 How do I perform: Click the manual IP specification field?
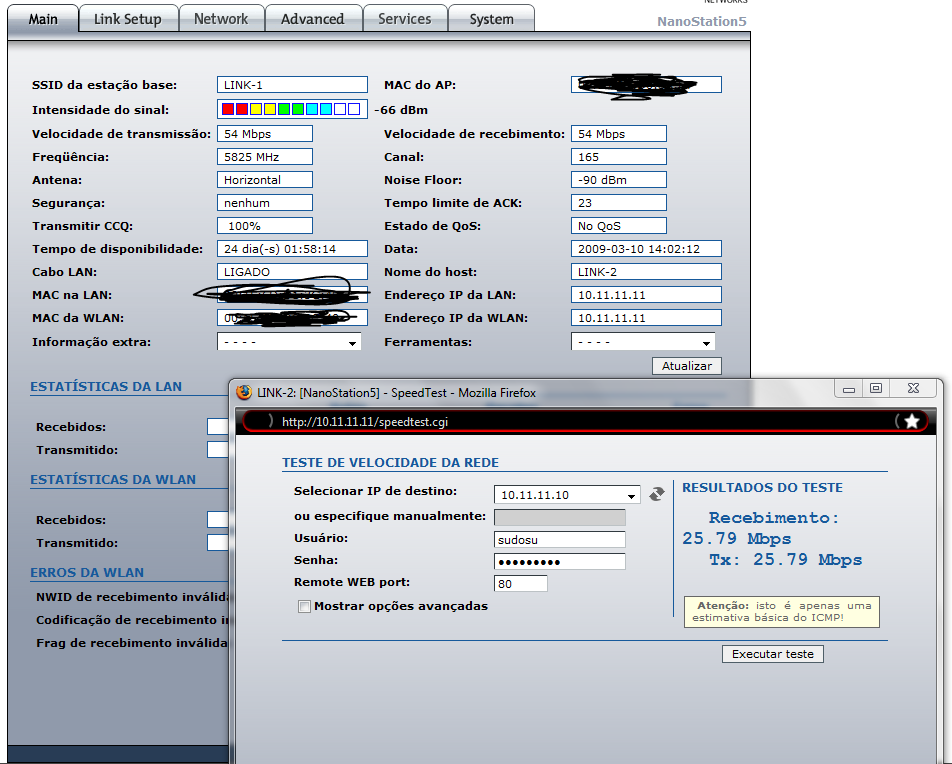[559, 517]
